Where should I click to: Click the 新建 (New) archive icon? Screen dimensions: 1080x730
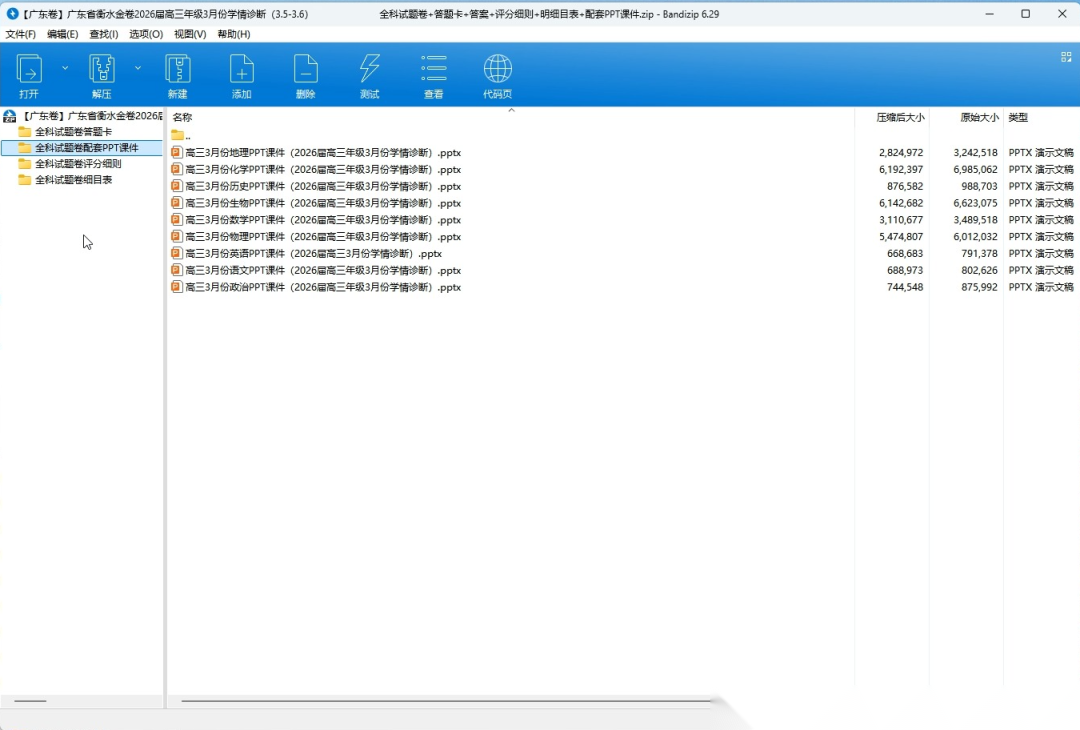pyautogui.click(x=178, y=70)
